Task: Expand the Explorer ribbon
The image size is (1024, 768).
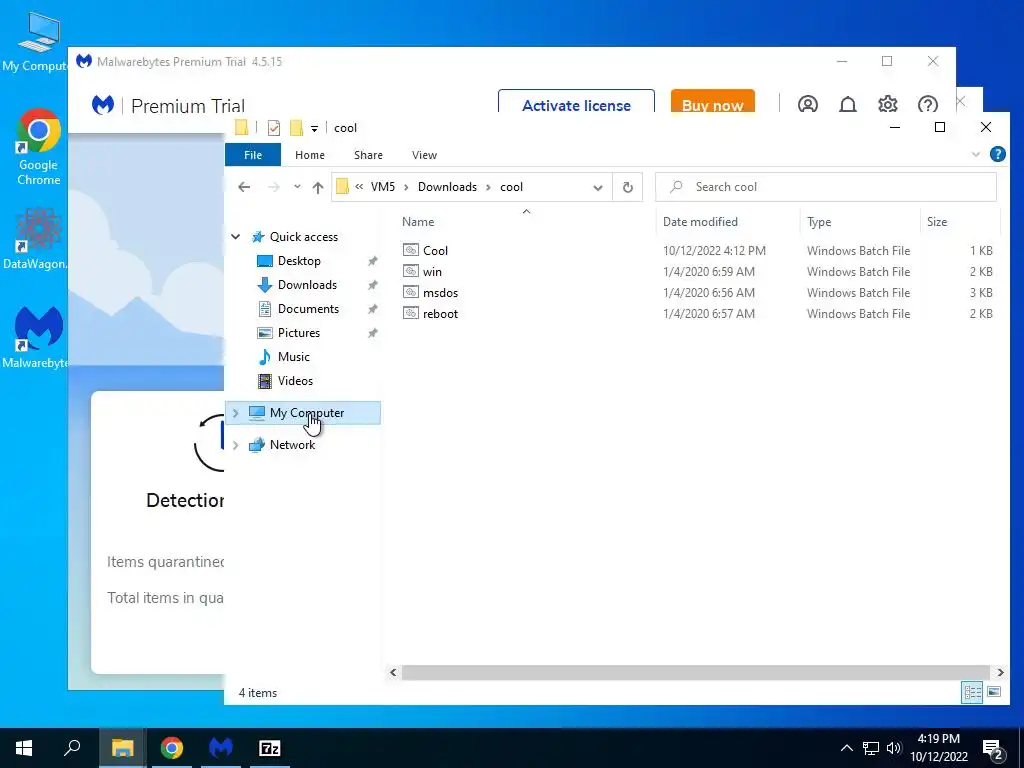Action: tap(976, 155)
